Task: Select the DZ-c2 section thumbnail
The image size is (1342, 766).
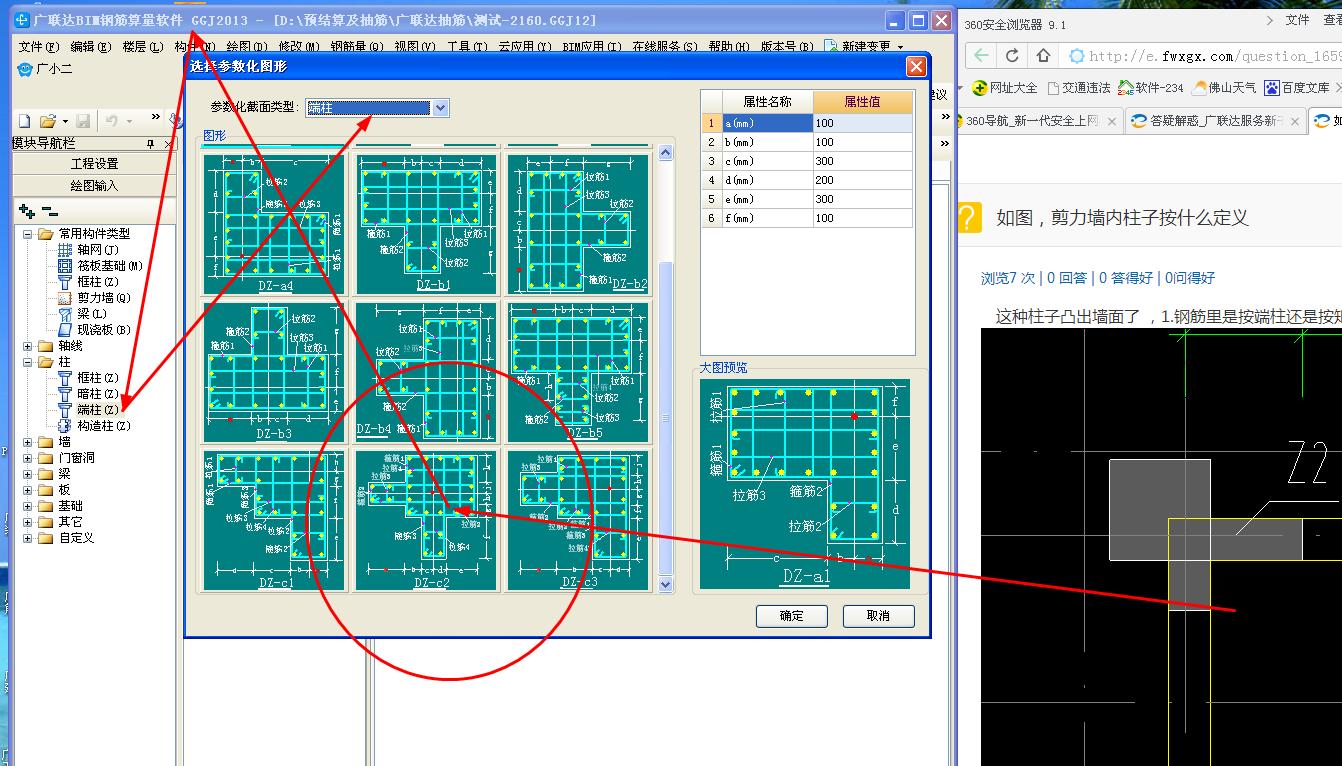Action: pyautogui.click(x=427, y=521)
